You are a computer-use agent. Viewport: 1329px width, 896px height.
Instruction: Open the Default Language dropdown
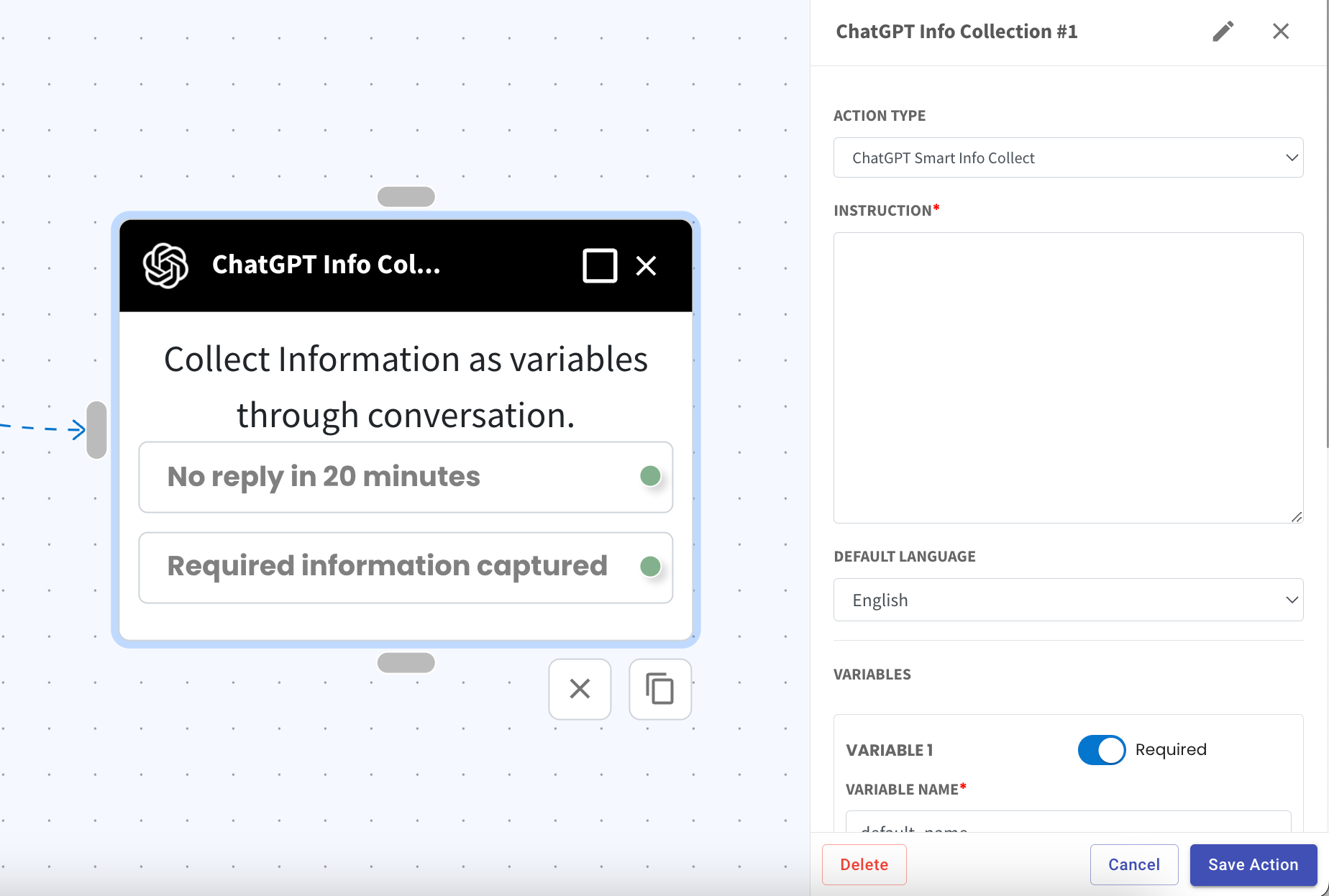(1068, 600)
